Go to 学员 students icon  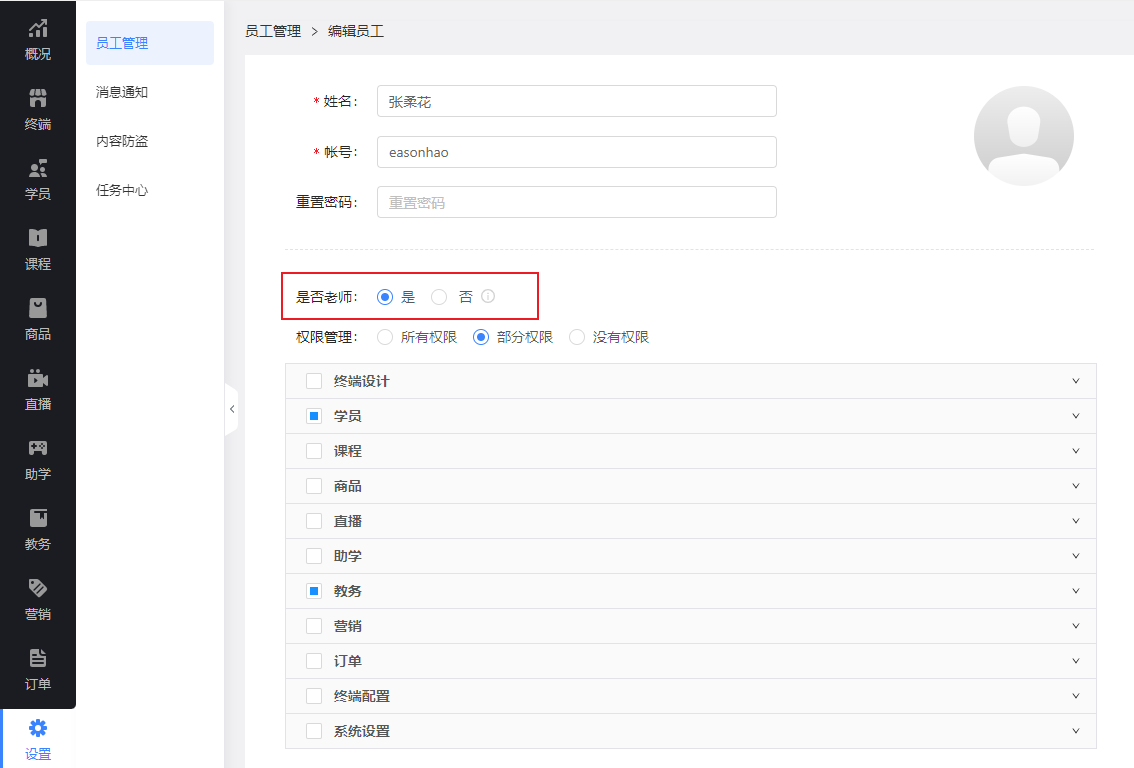[38, 168]
